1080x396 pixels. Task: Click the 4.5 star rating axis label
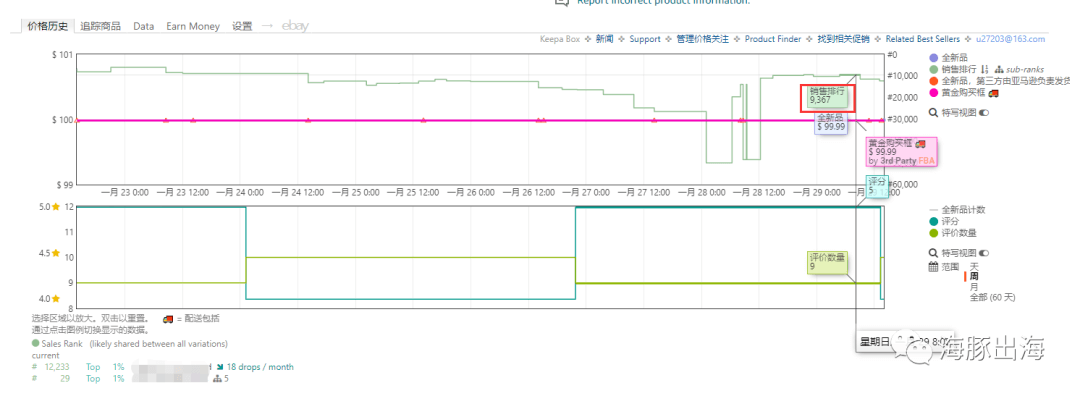click(45, 253)
